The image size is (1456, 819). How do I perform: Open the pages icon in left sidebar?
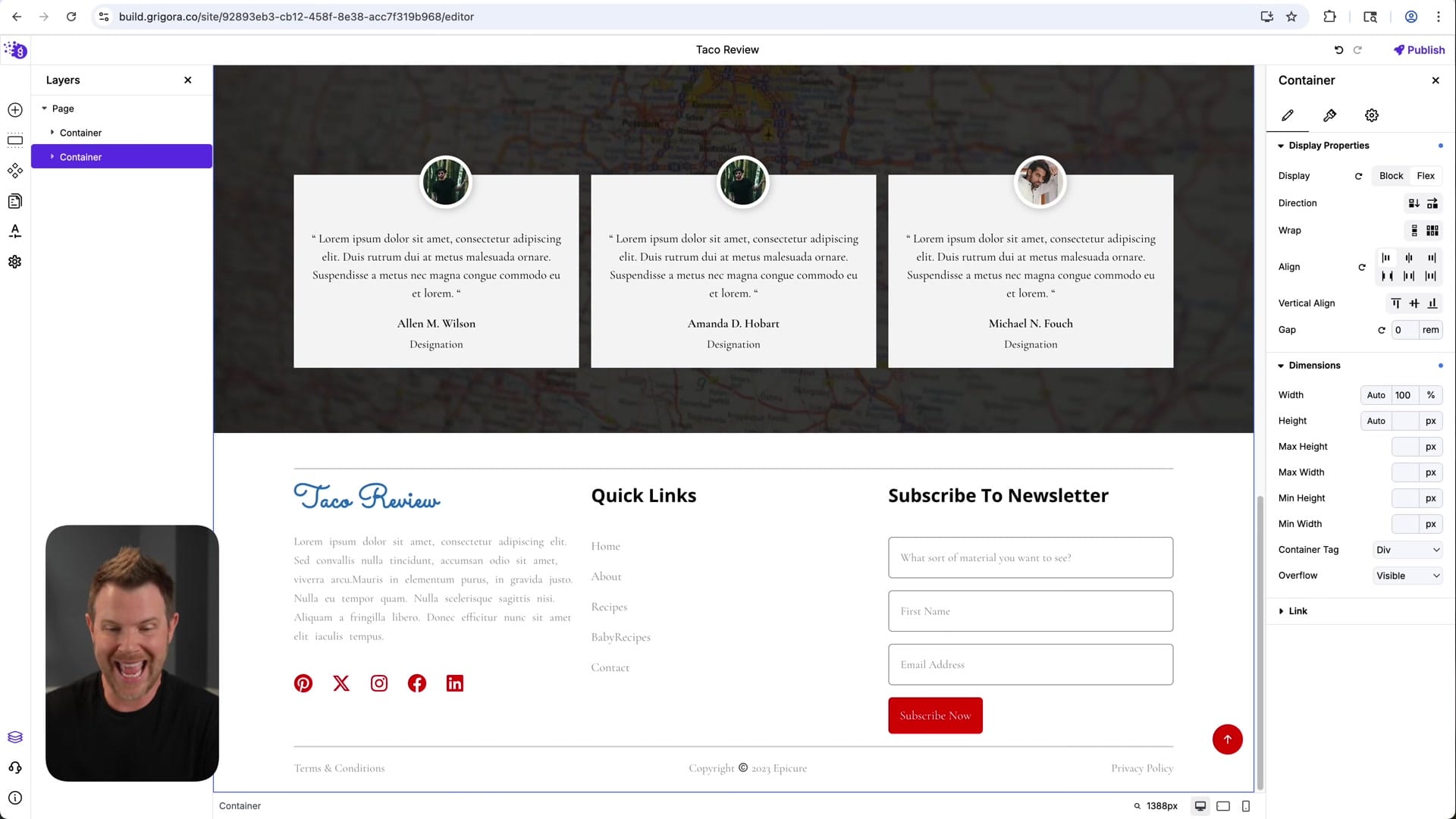[x=15, y=201]
